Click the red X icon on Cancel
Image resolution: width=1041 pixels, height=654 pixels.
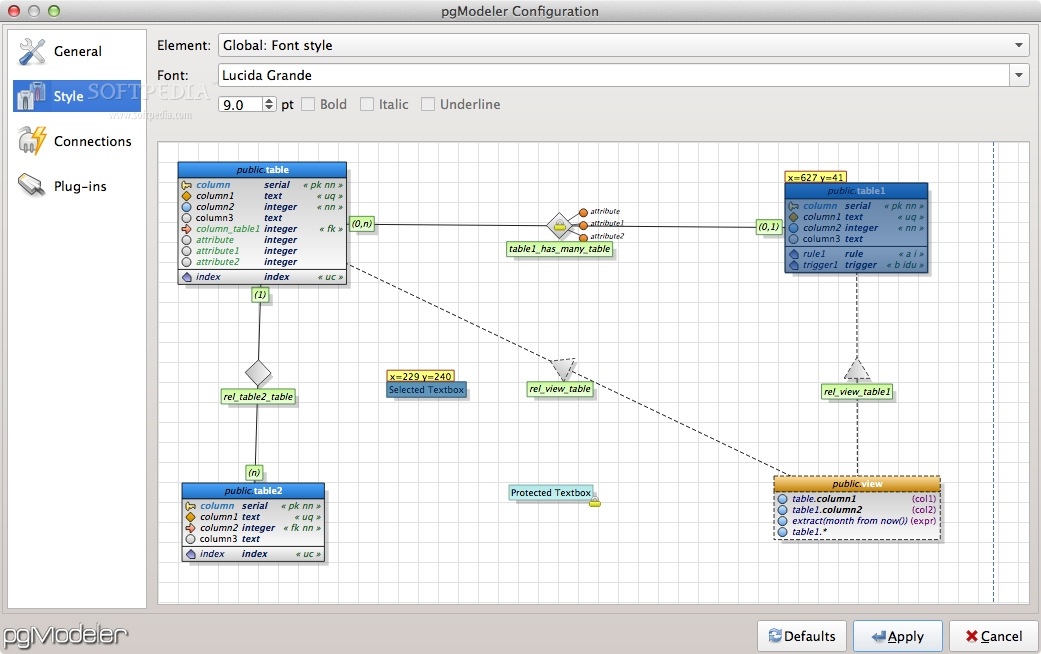[972, 637]
